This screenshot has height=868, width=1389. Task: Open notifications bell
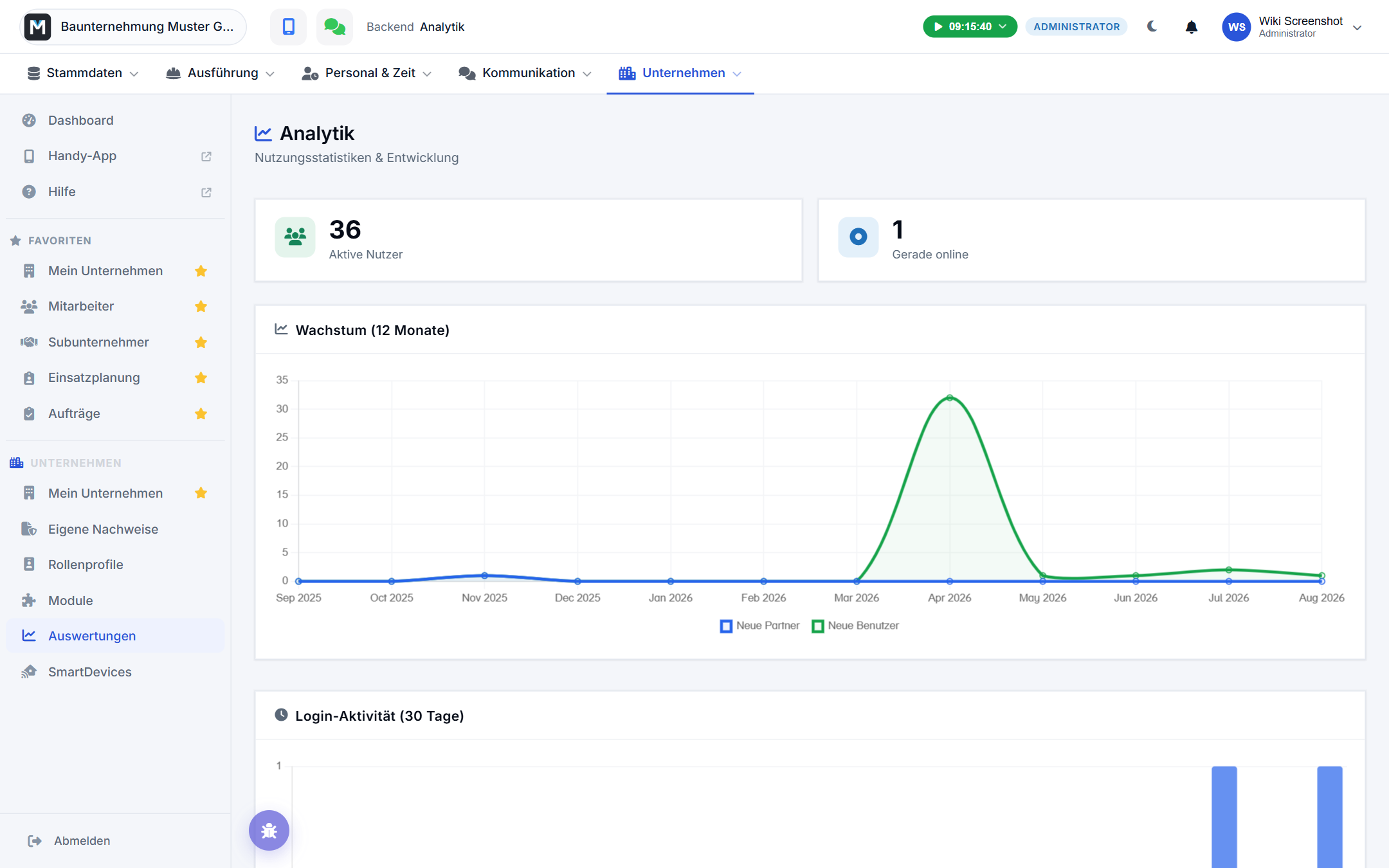click(1192, 27)
